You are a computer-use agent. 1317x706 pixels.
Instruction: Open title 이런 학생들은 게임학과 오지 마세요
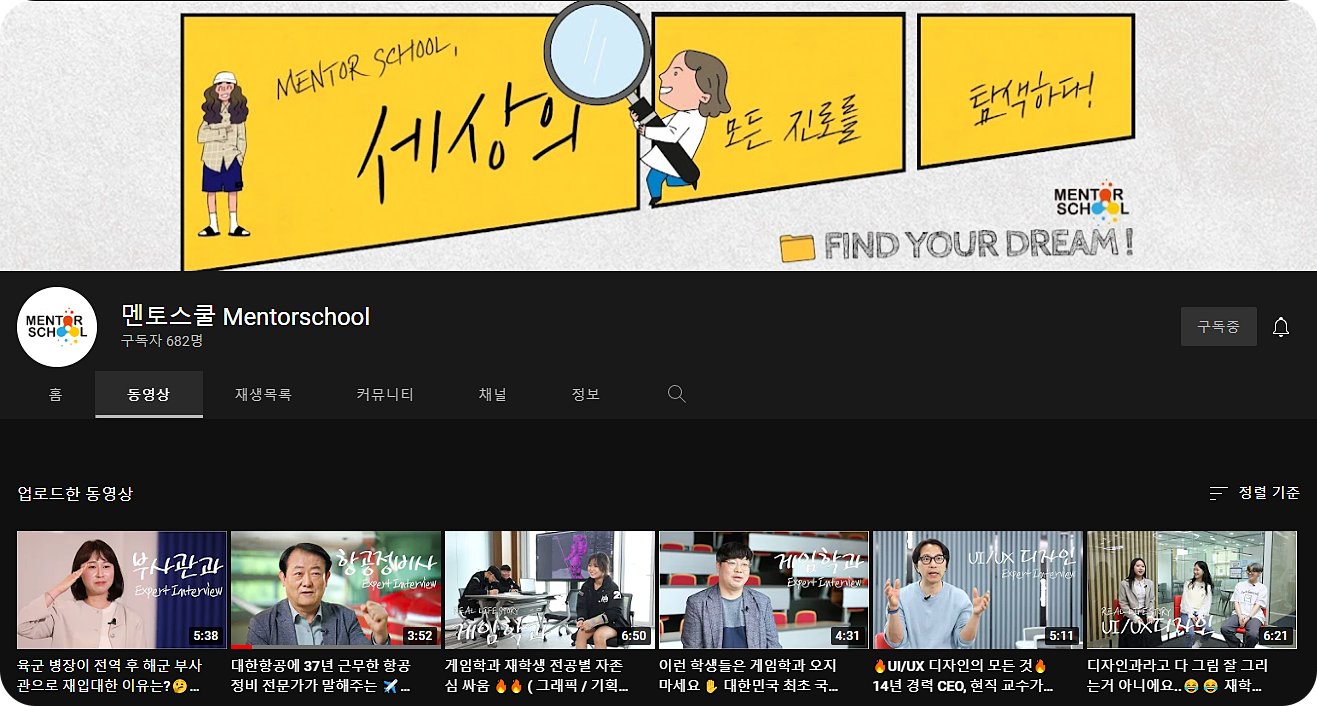point(751,676)
